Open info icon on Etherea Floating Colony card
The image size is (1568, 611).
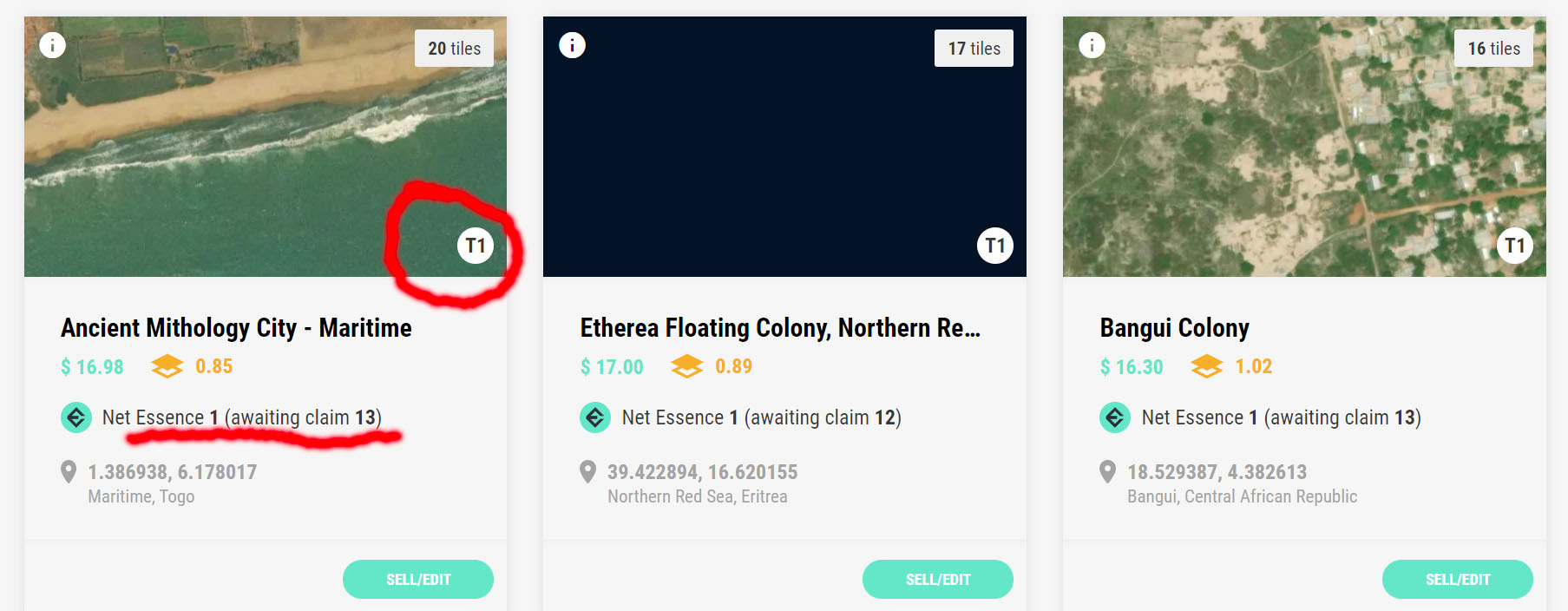pos(572,44)
